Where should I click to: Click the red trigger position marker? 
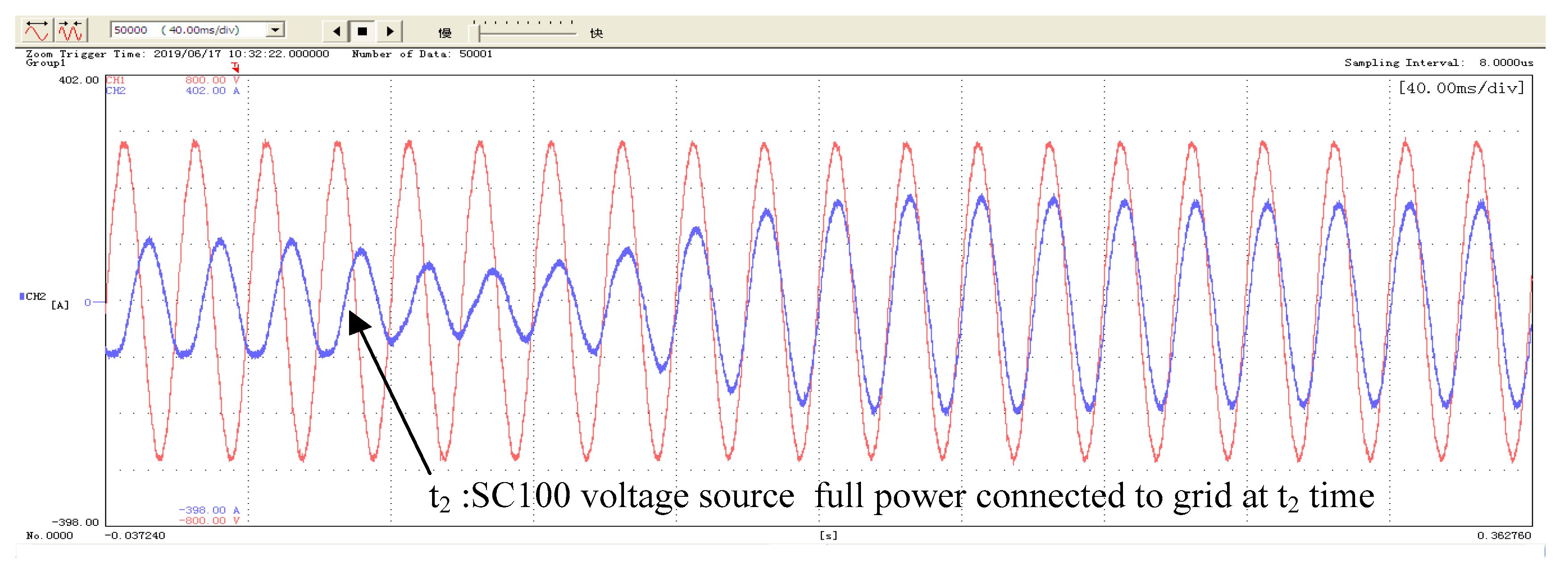tap(236, 67)
